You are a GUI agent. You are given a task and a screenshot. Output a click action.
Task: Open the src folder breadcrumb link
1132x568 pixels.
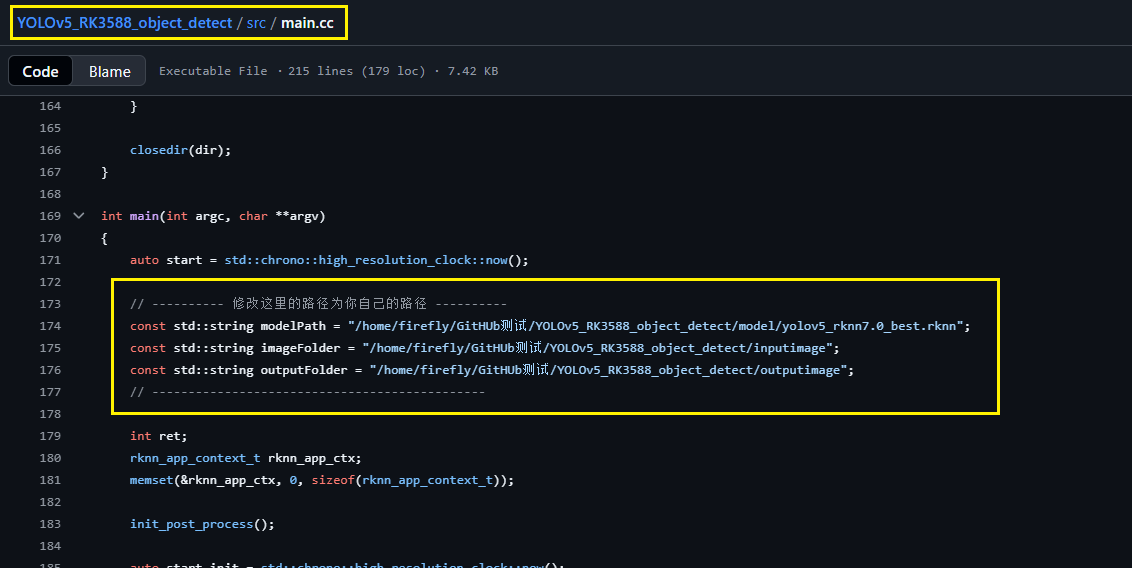tap(256, 23)
